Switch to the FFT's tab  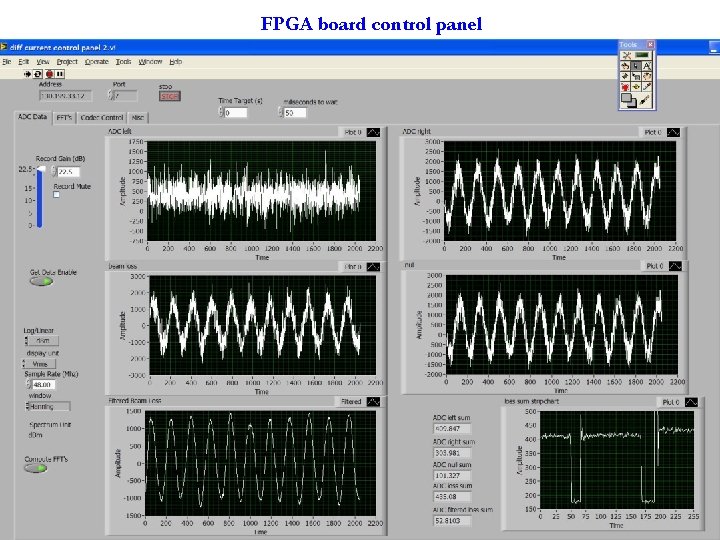tap(64, 118)
